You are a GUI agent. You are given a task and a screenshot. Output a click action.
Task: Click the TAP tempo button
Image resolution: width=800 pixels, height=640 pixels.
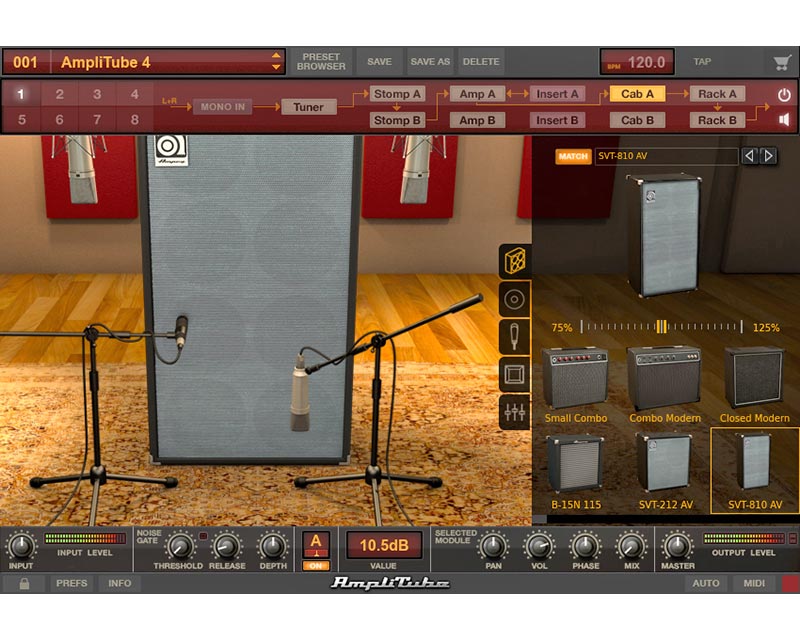point(702,62)
